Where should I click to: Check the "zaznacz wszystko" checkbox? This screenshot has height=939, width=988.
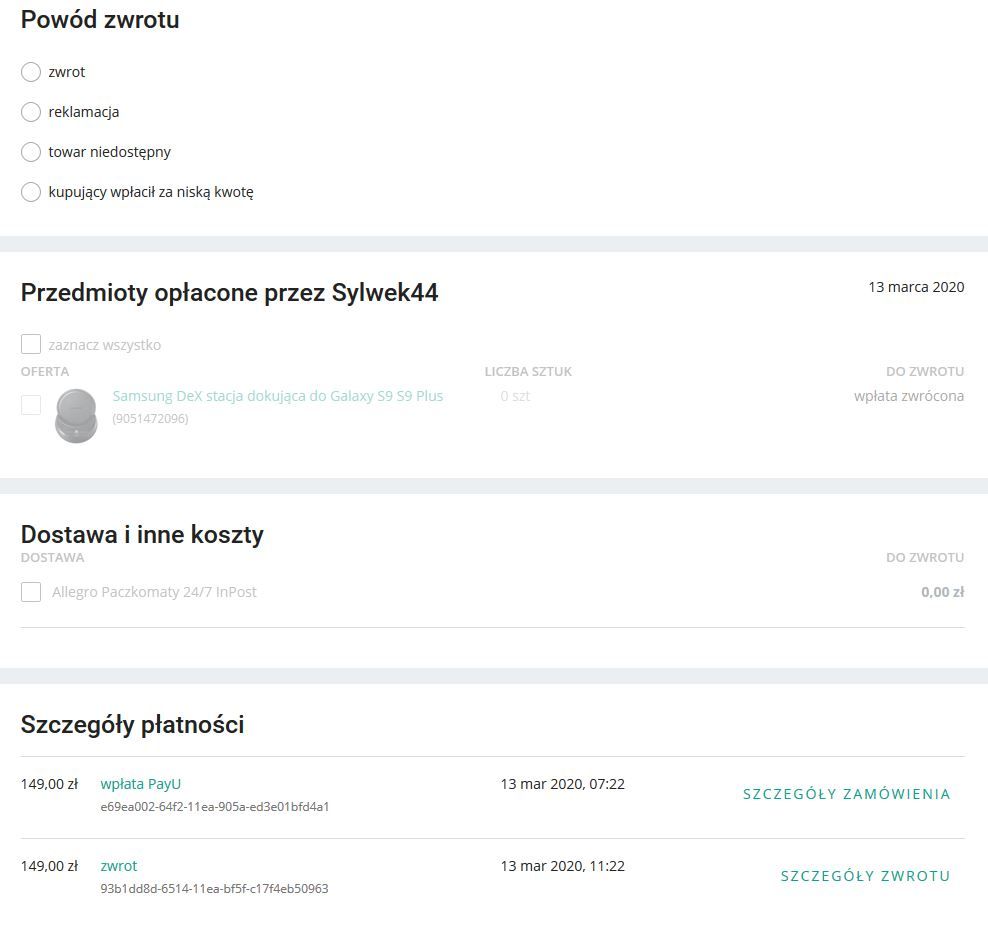point(31,345)
